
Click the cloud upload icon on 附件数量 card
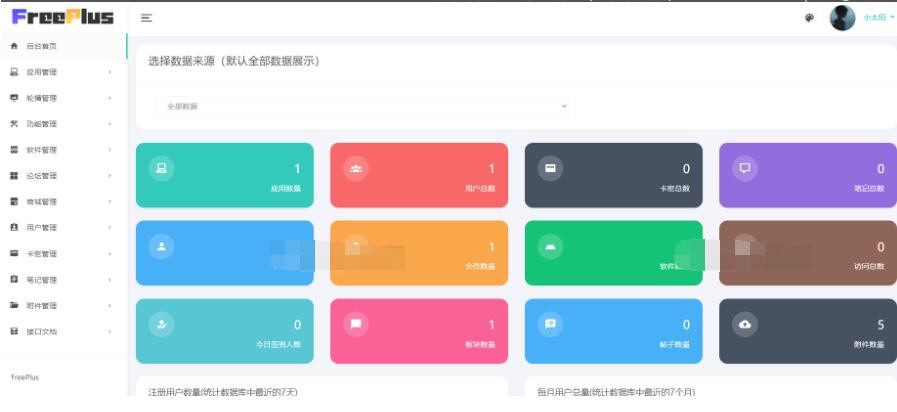pyautogui.click(x=745, y=324)
